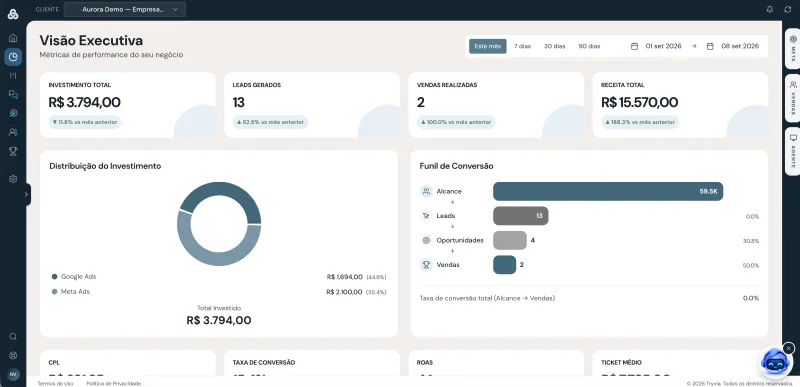This screenshot has height=387, width=800.
Task: Open the notifications bell
Action: [x=770, y=9]
